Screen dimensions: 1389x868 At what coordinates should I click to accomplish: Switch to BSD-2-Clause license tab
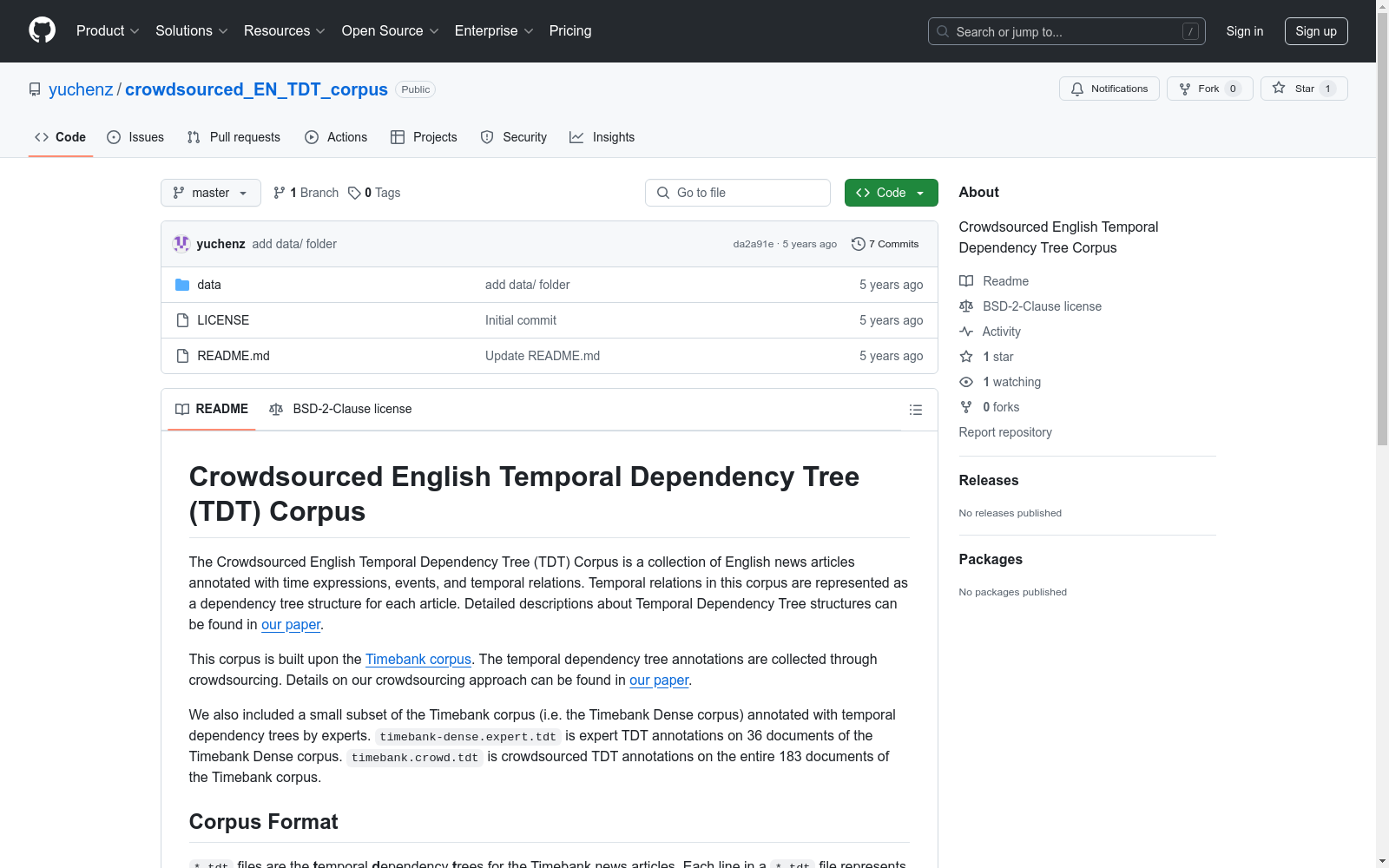click(340, 409)
